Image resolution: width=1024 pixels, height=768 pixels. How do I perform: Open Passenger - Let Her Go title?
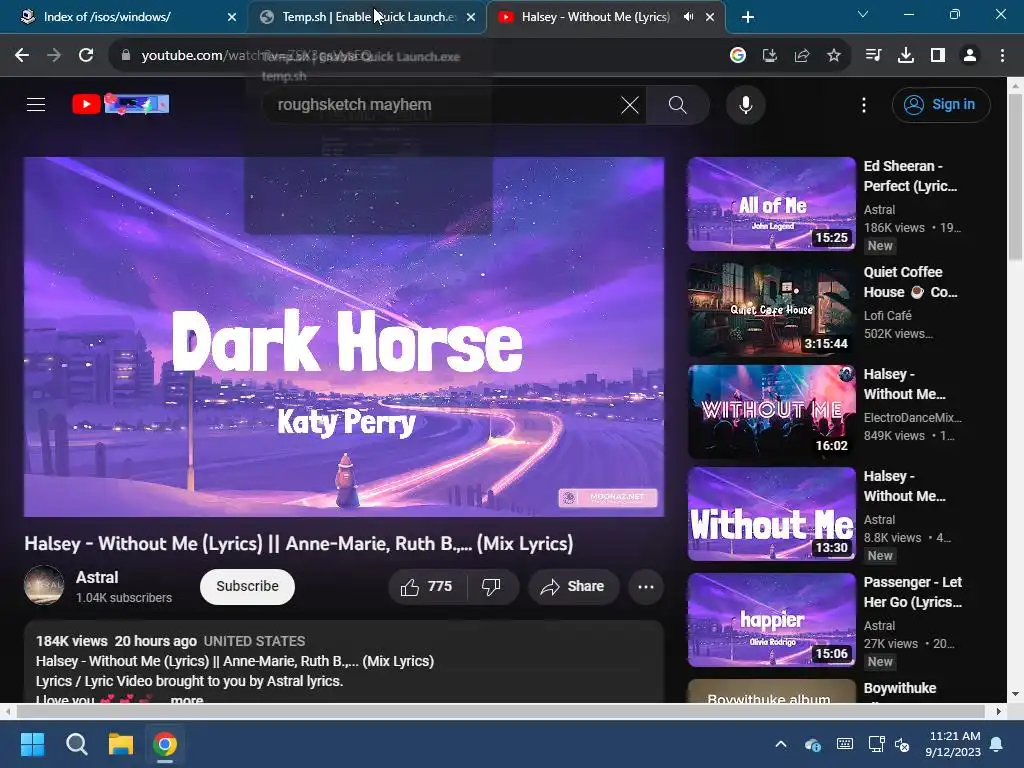pos(912,592)
